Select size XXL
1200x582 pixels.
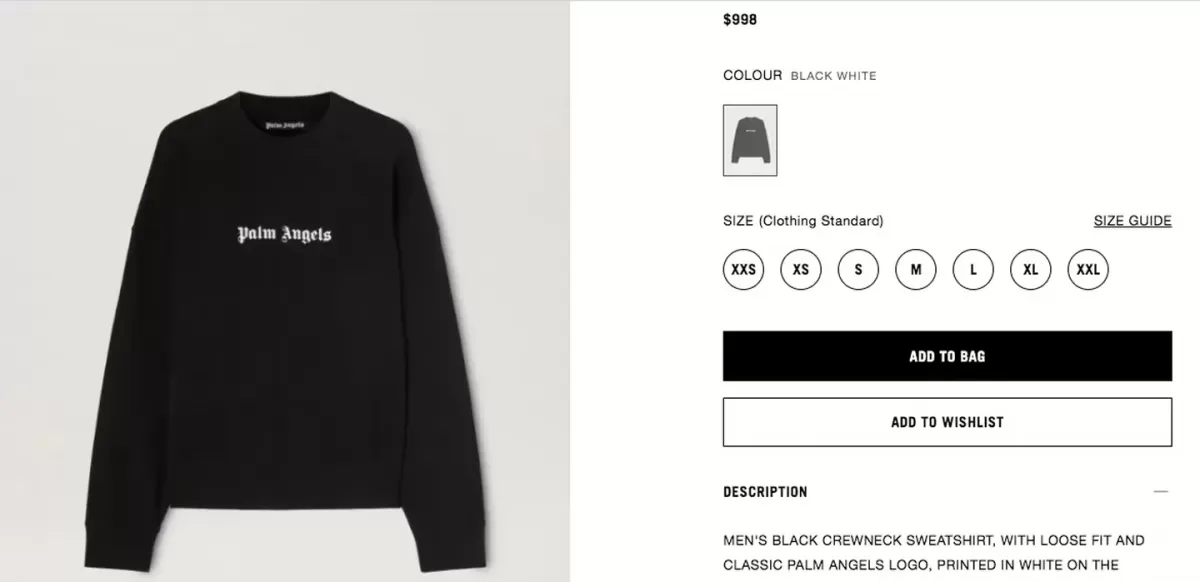(x=1088, y=269)
